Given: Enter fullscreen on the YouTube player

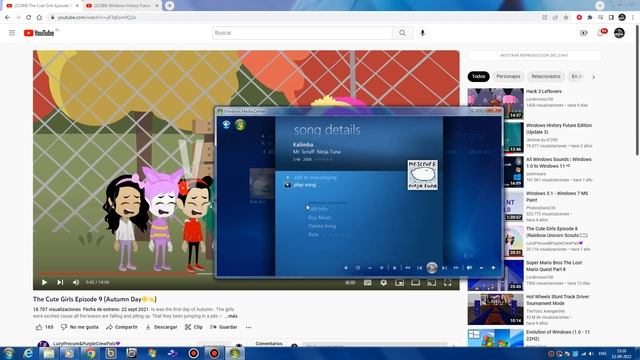Looking at the screenshot, I should coord(447,282).
